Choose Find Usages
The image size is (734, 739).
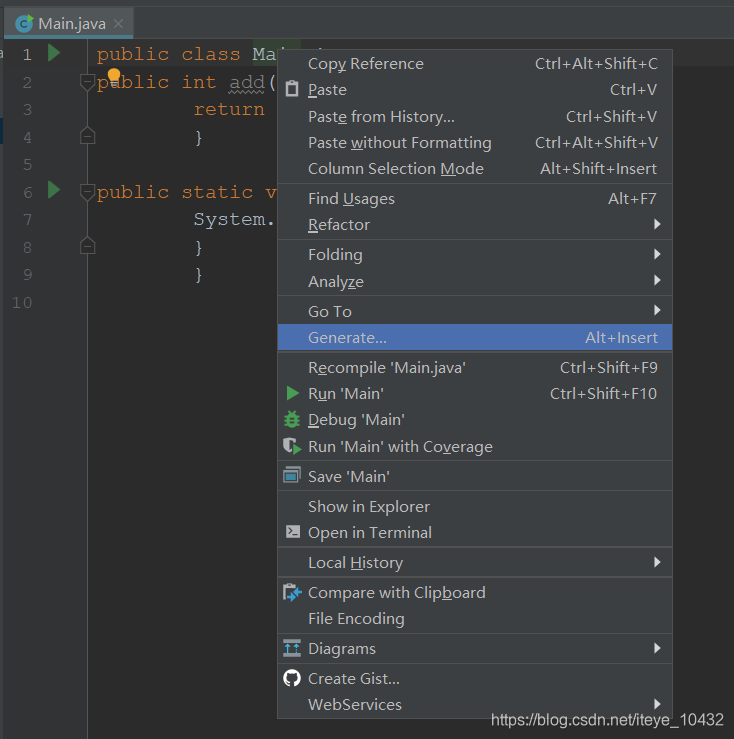[475, 199]
